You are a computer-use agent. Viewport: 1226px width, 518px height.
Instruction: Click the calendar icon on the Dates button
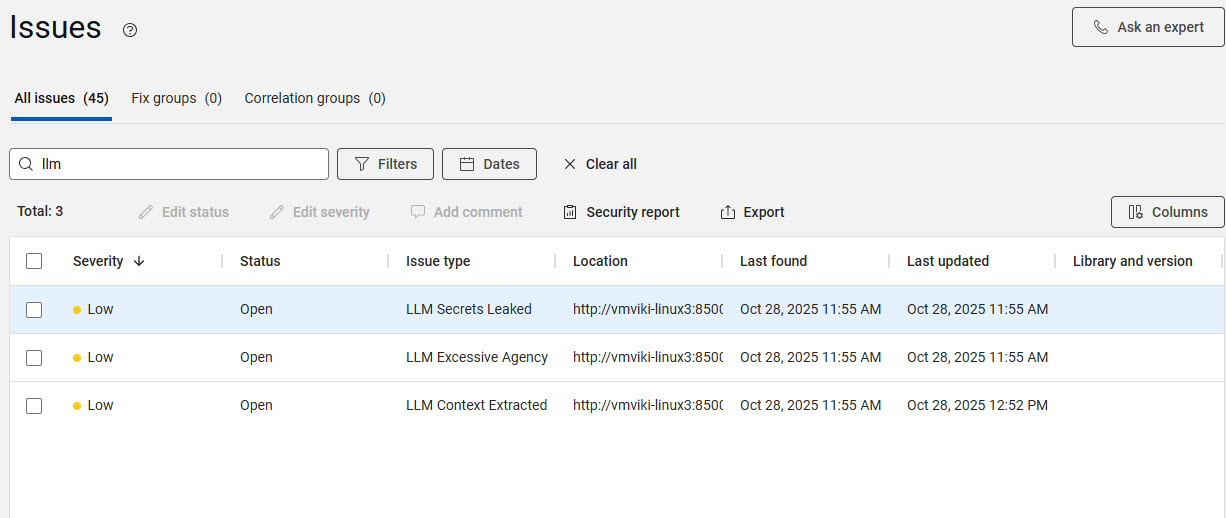(x=466, y=164)
